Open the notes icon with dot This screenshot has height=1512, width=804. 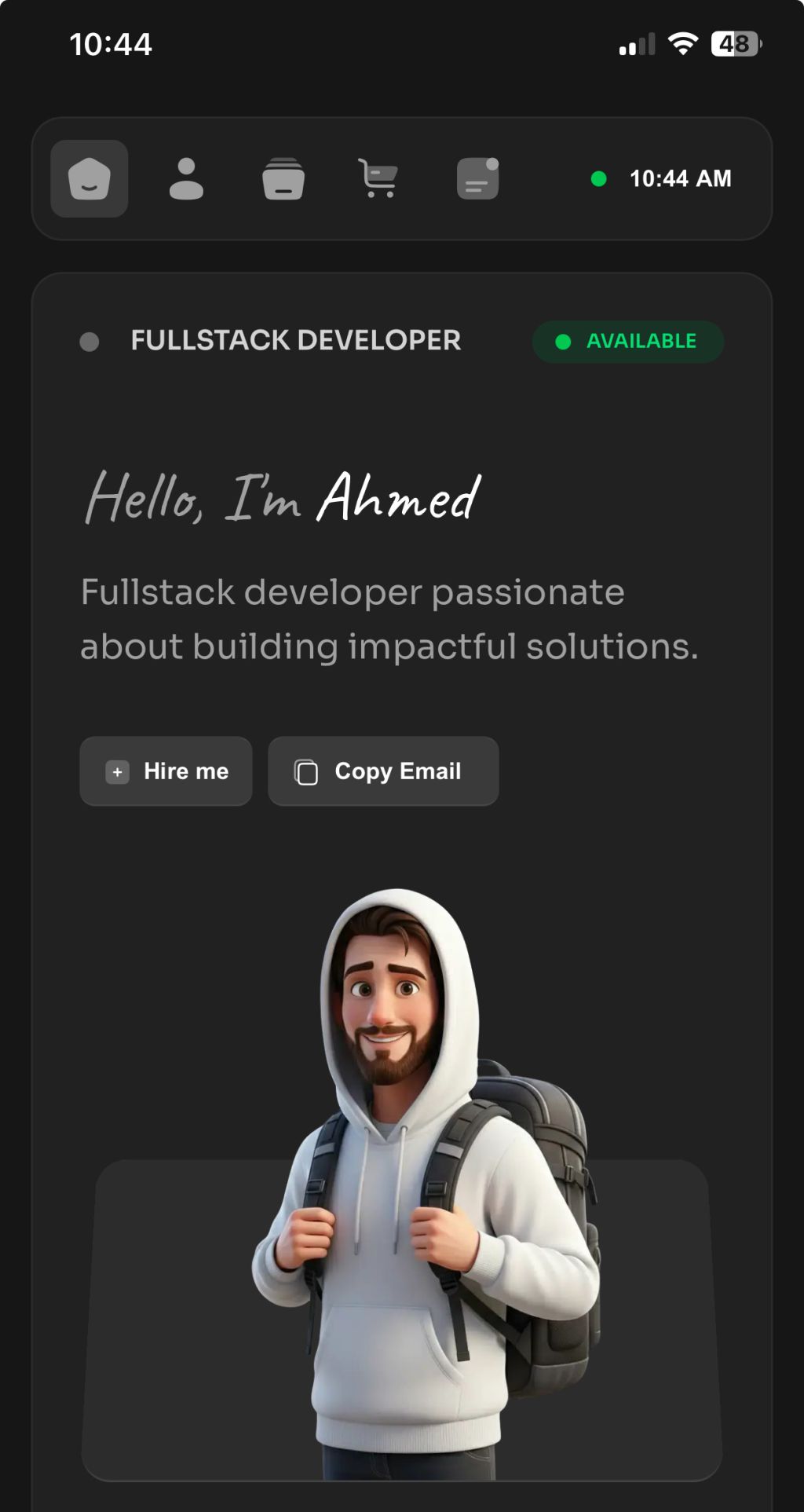tap(478, 178)
